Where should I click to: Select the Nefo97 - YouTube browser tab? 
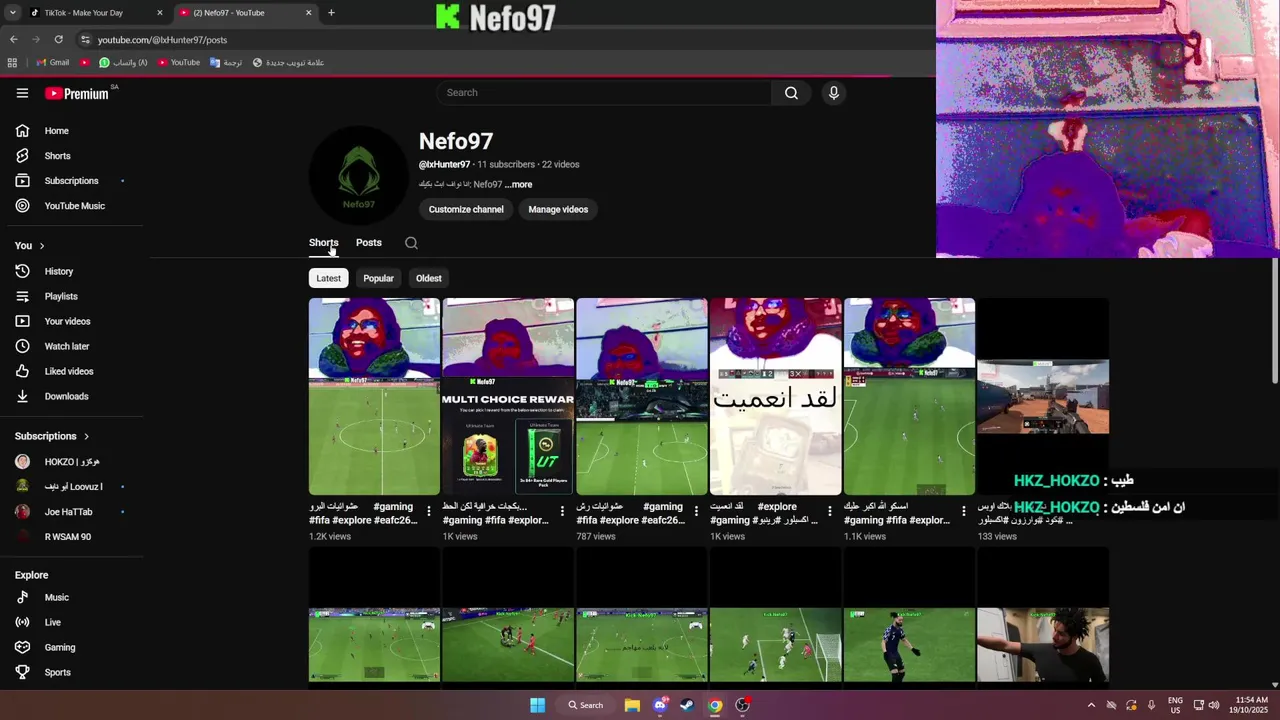(x=245, y=13)
